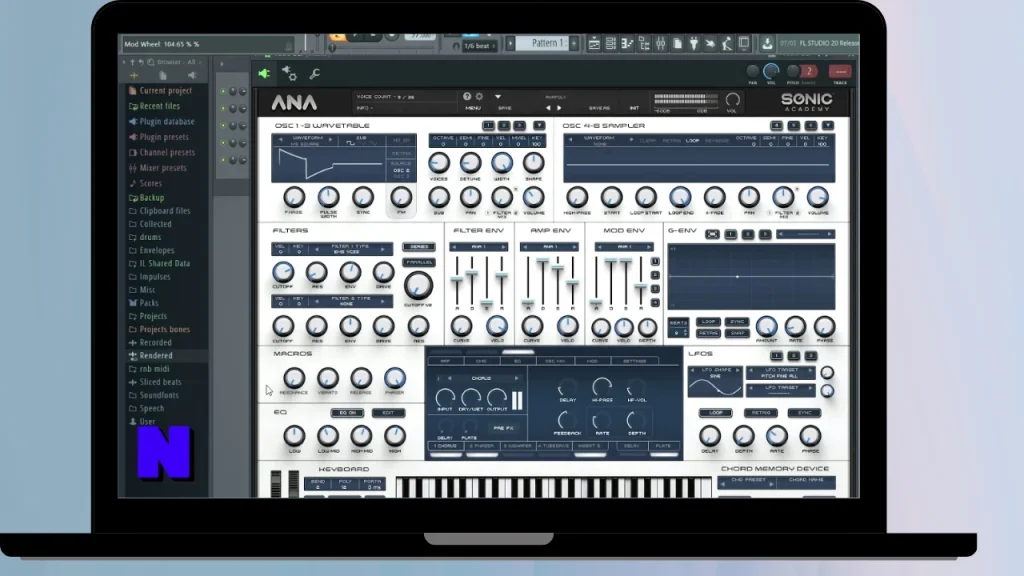Select G-ENV number 3 button
Viewport: 1024px width, 576px height.
coord(764,234)
